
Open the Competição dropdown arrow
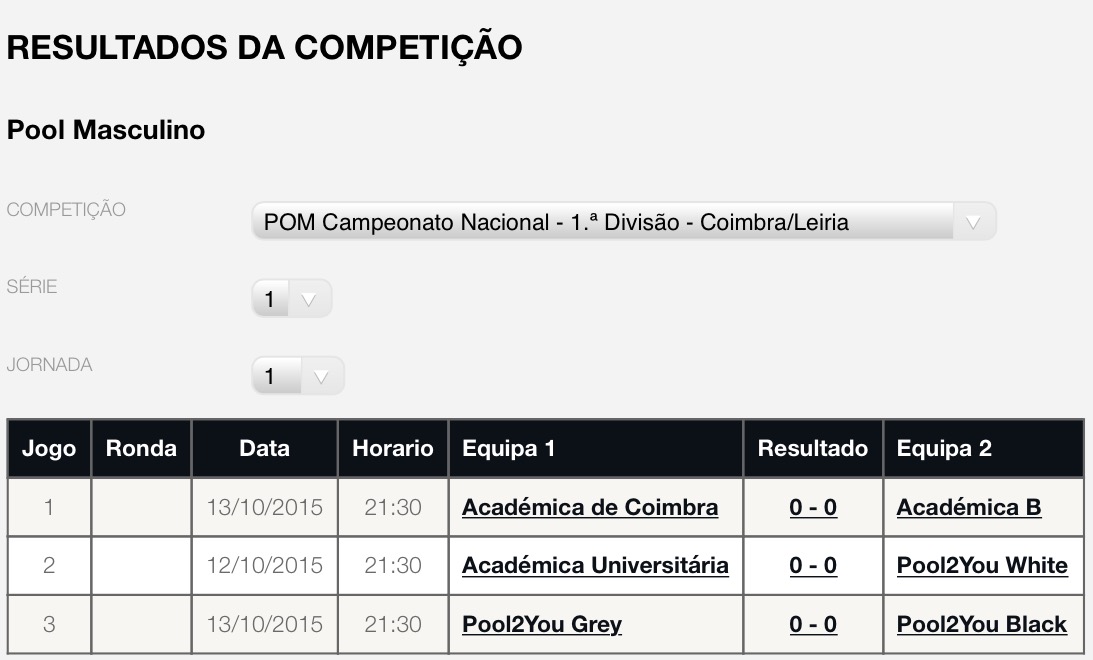pos(974,222)
